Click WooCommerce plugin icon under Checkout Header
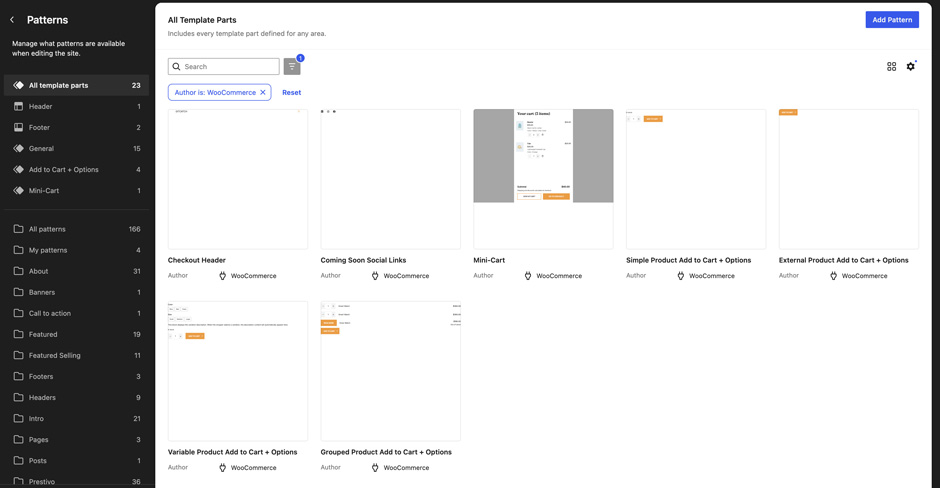 [222, 276]
